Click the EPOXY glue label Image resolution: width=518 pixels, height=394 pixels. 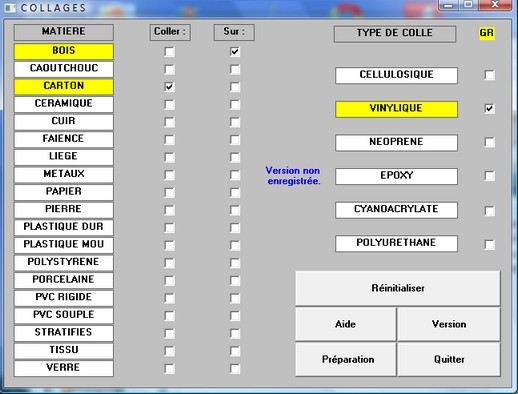pyautogui.click(x=396, y=176)
